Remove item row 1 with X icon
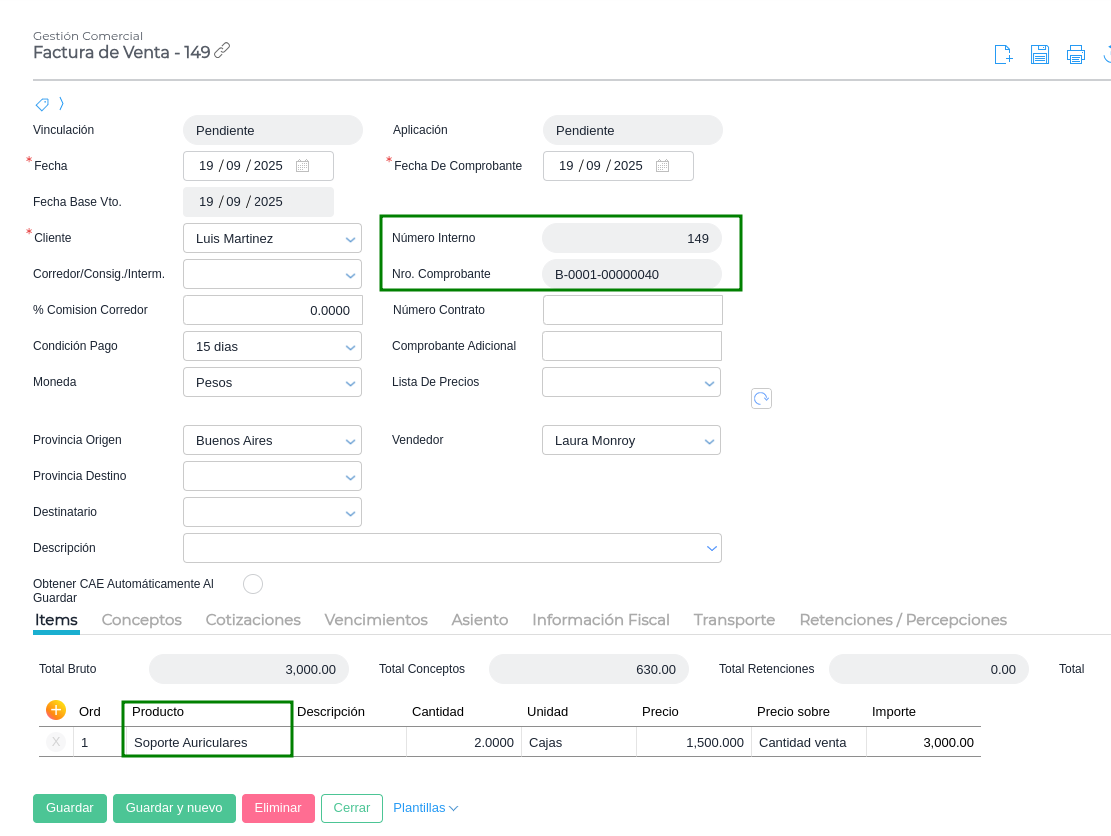 click(56, 742)
